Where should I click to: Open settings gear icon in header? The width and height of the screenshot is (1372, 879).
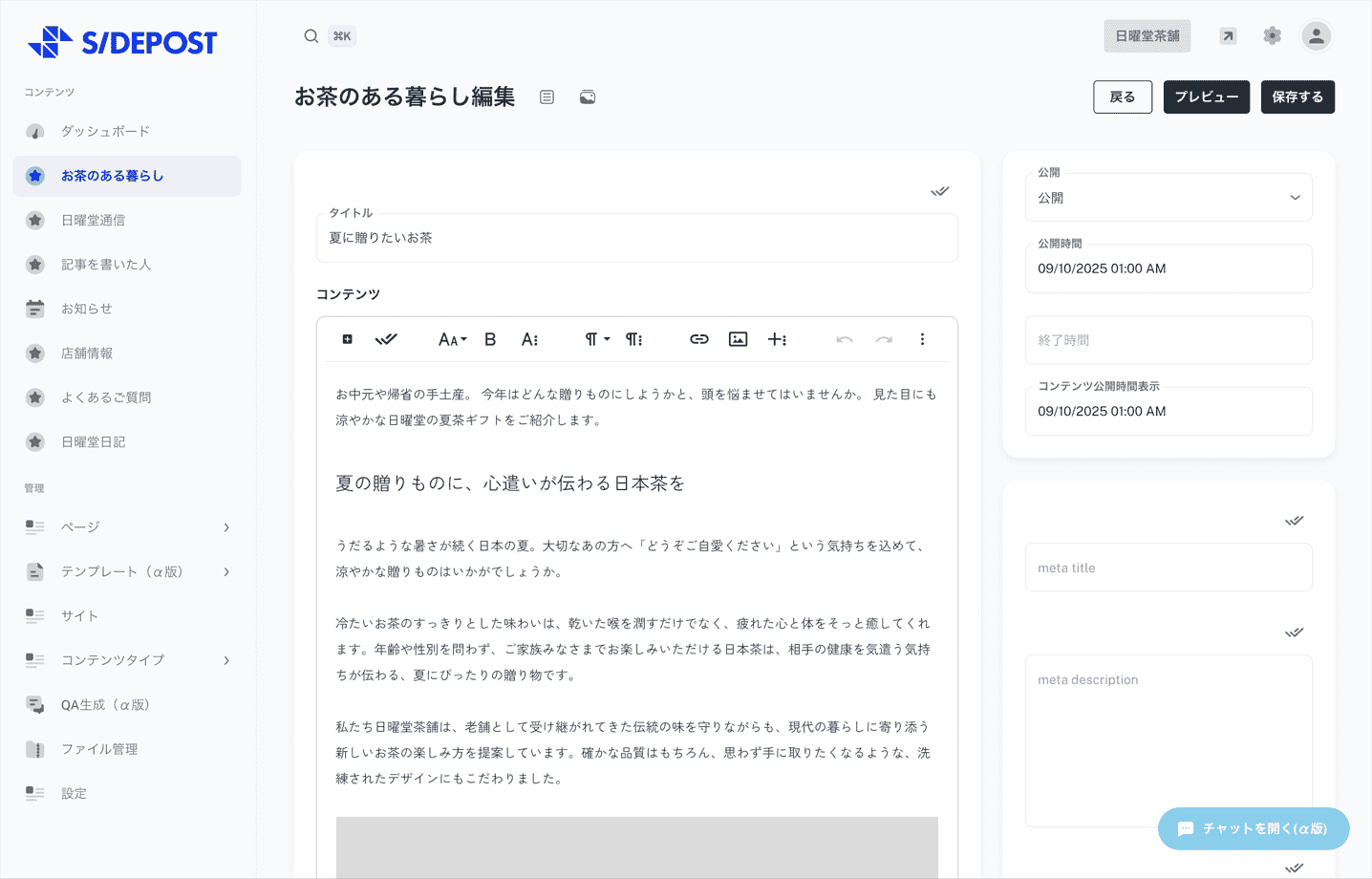[x=1272, y=36]
